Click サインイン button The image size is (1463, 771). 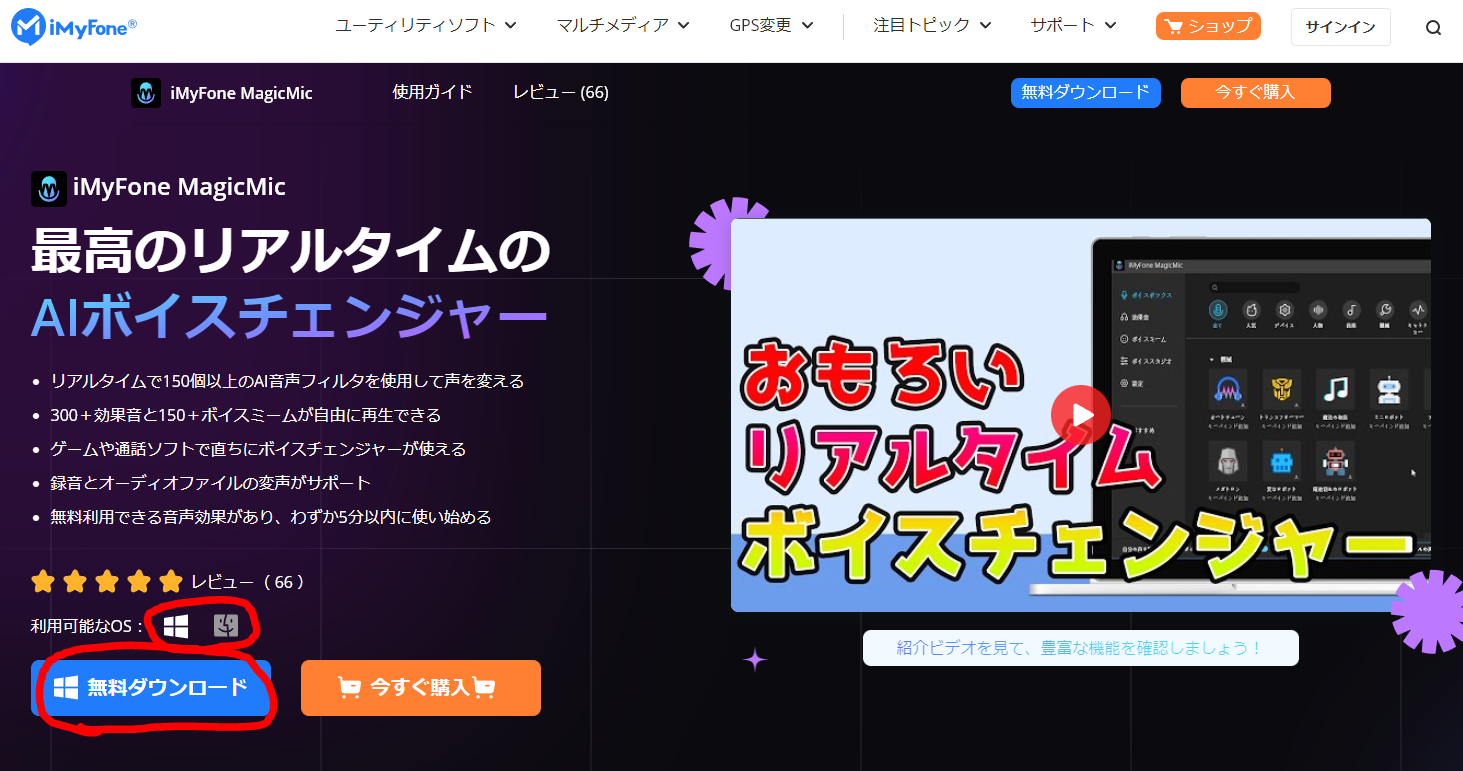click(x=1340, y=27)
